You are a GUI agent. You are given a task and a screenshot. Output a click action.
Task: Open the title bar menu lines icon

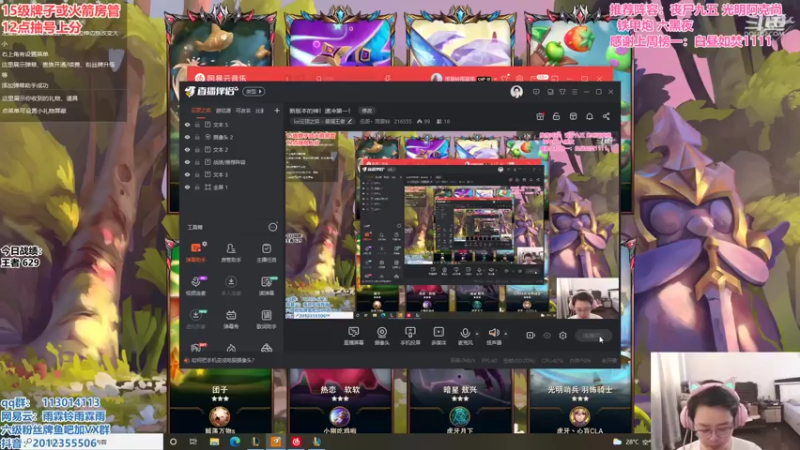[x=574, y=92]
